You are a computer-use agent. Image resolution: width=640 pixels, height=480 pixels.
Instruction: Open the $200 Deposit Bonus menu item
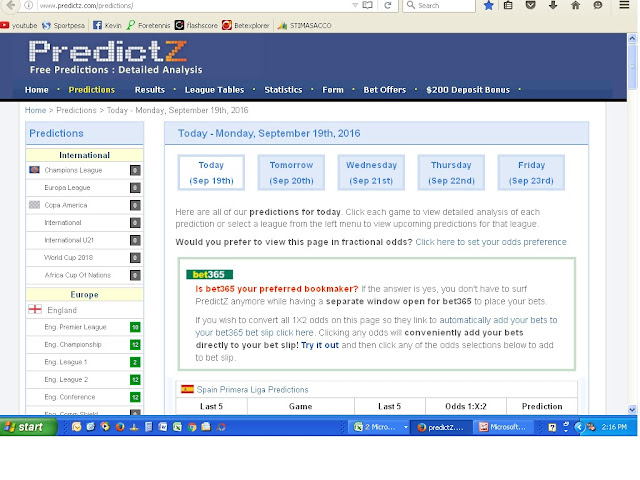tap(468, 90)
